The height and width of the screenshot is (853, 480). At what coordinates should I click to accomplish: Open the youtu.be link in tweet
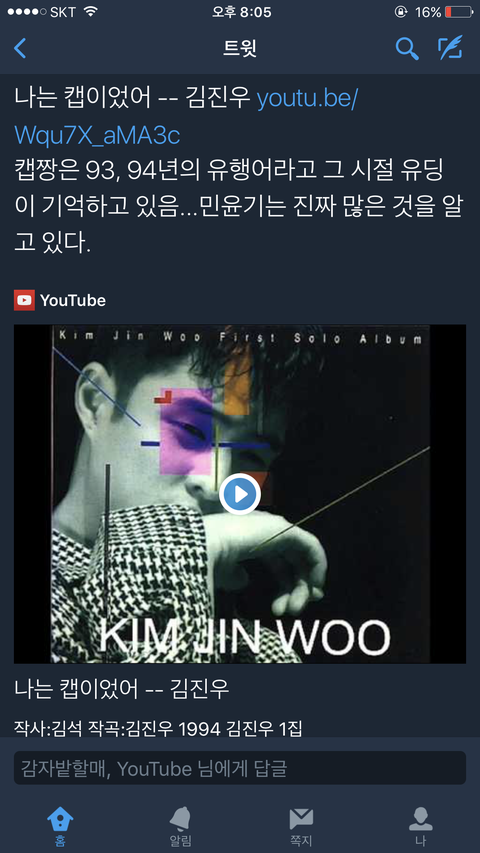pyautogui.click(x=306, y=100)
